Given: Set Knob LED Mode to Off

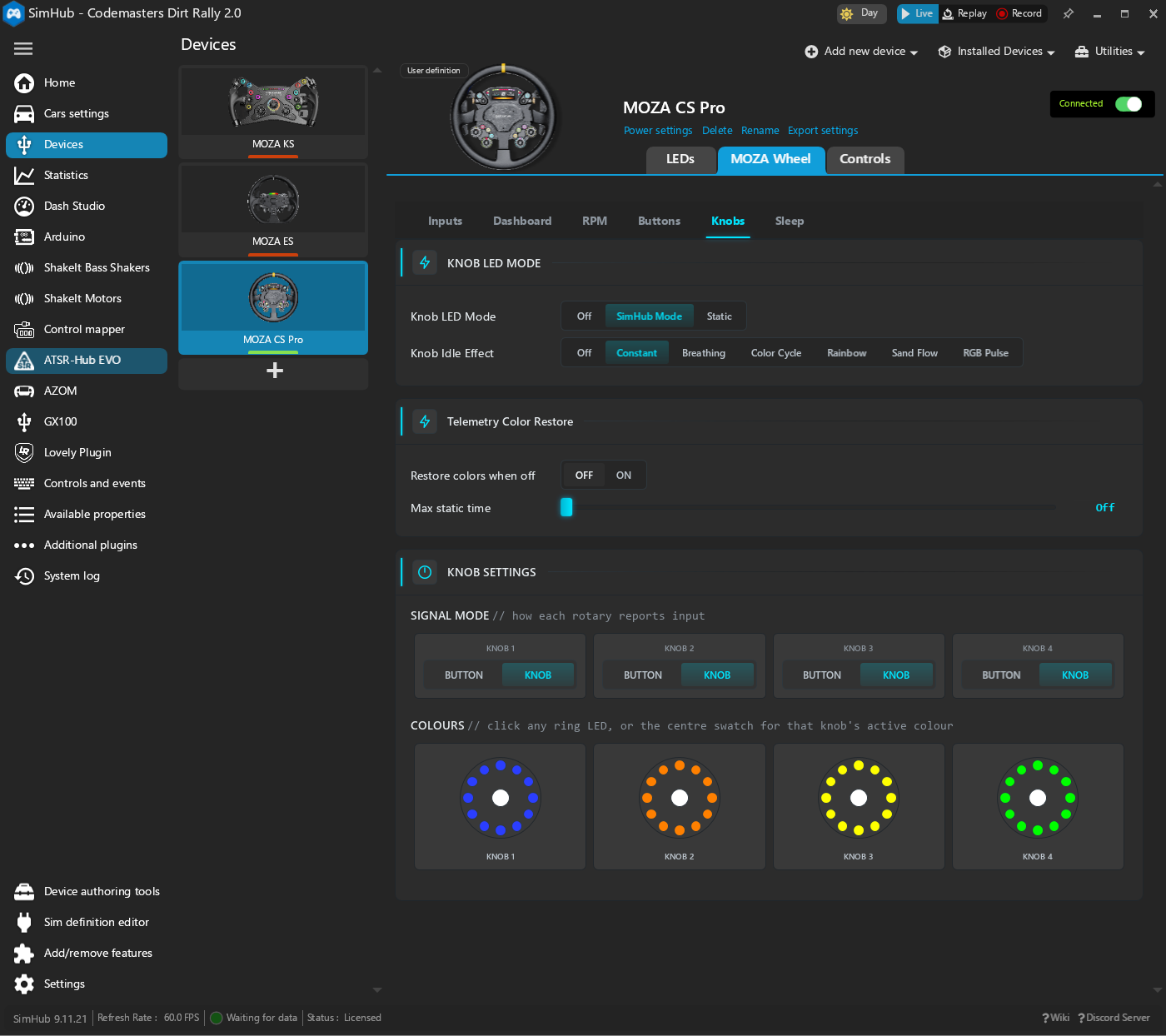Looking at the screenshot, I should 584,316.
